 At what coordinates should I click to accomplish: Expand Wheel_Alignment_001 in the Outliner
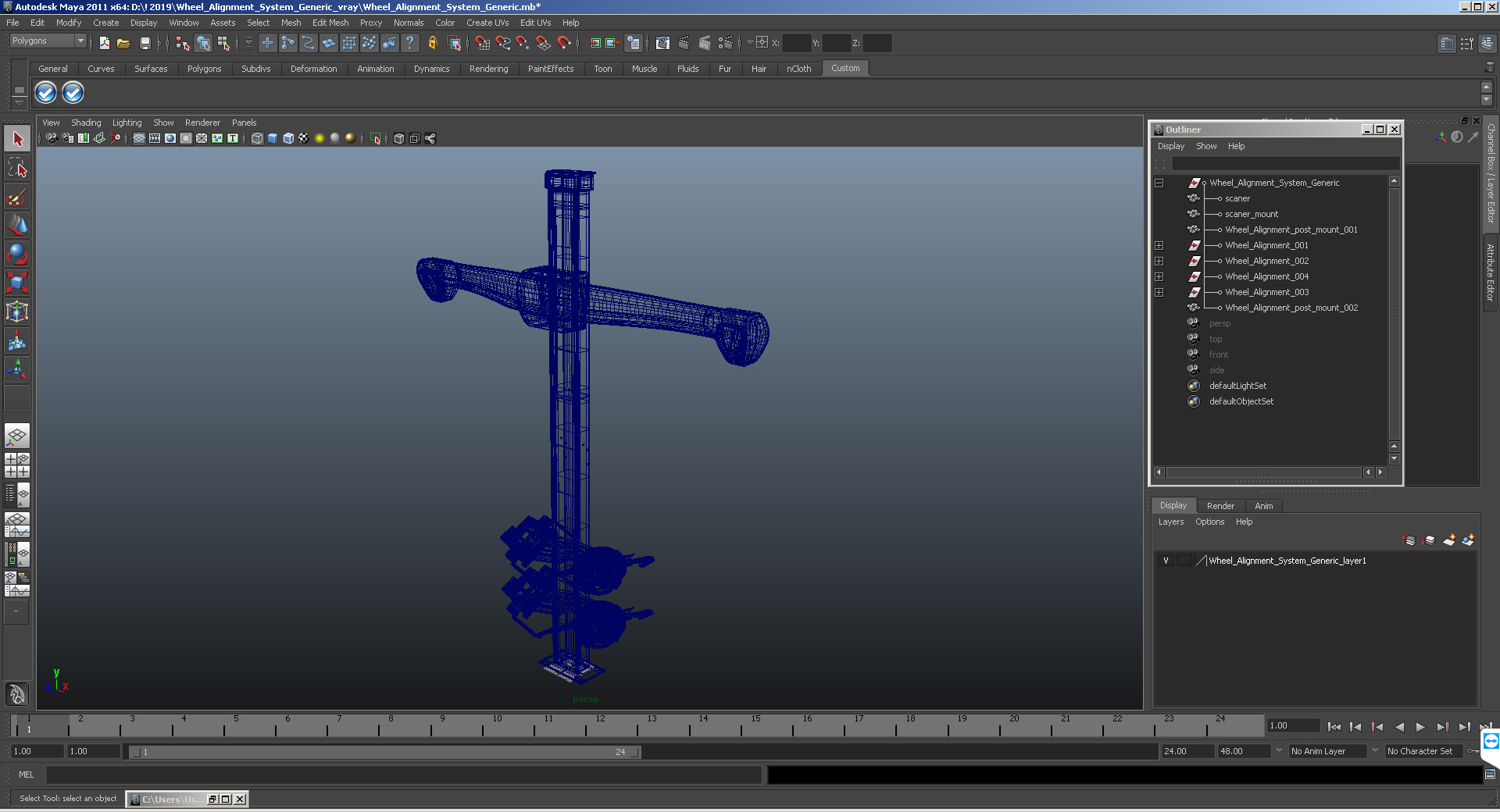click(x=1159, y=245)
